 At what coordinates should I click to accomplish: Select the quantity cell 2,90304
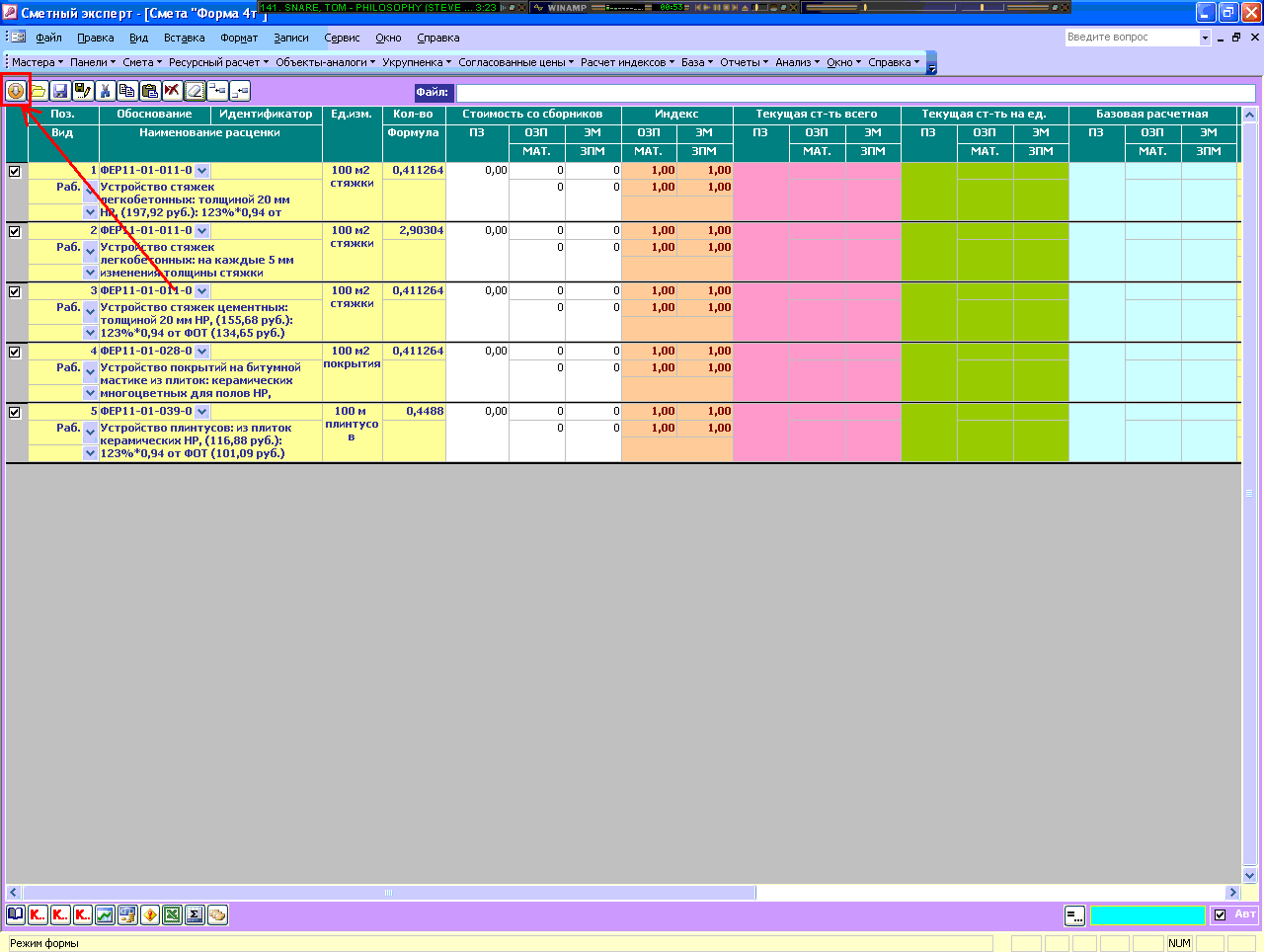[414, 230]
